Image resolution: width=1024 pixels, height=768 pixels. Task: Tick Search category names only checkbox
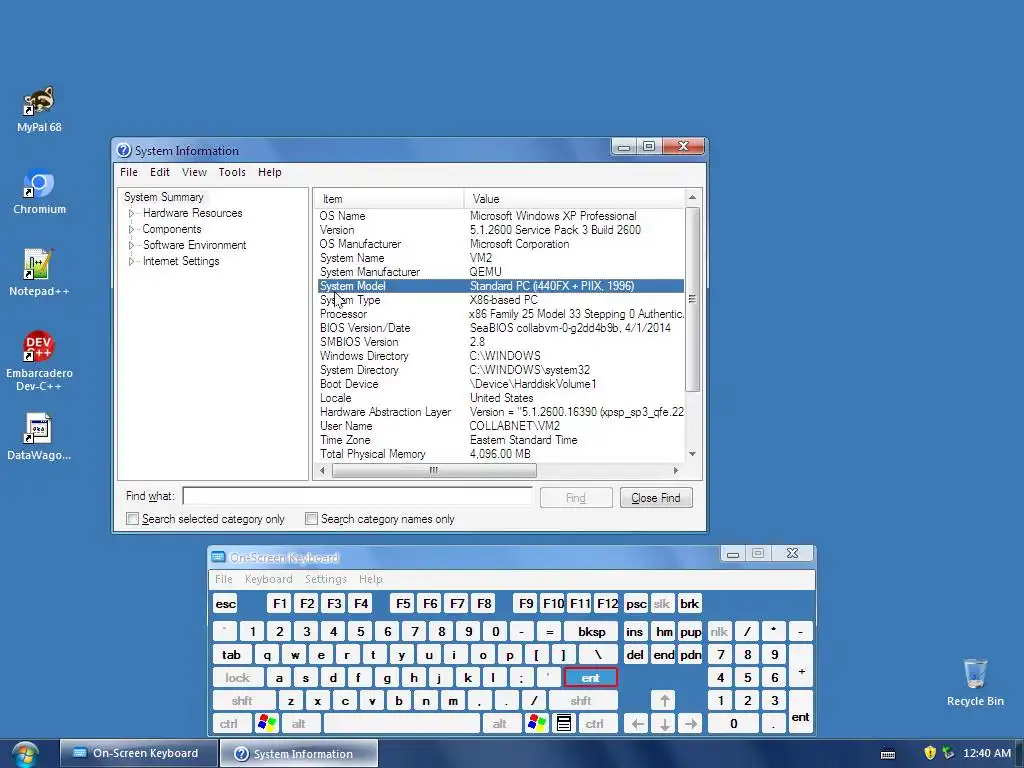(312, 519)
